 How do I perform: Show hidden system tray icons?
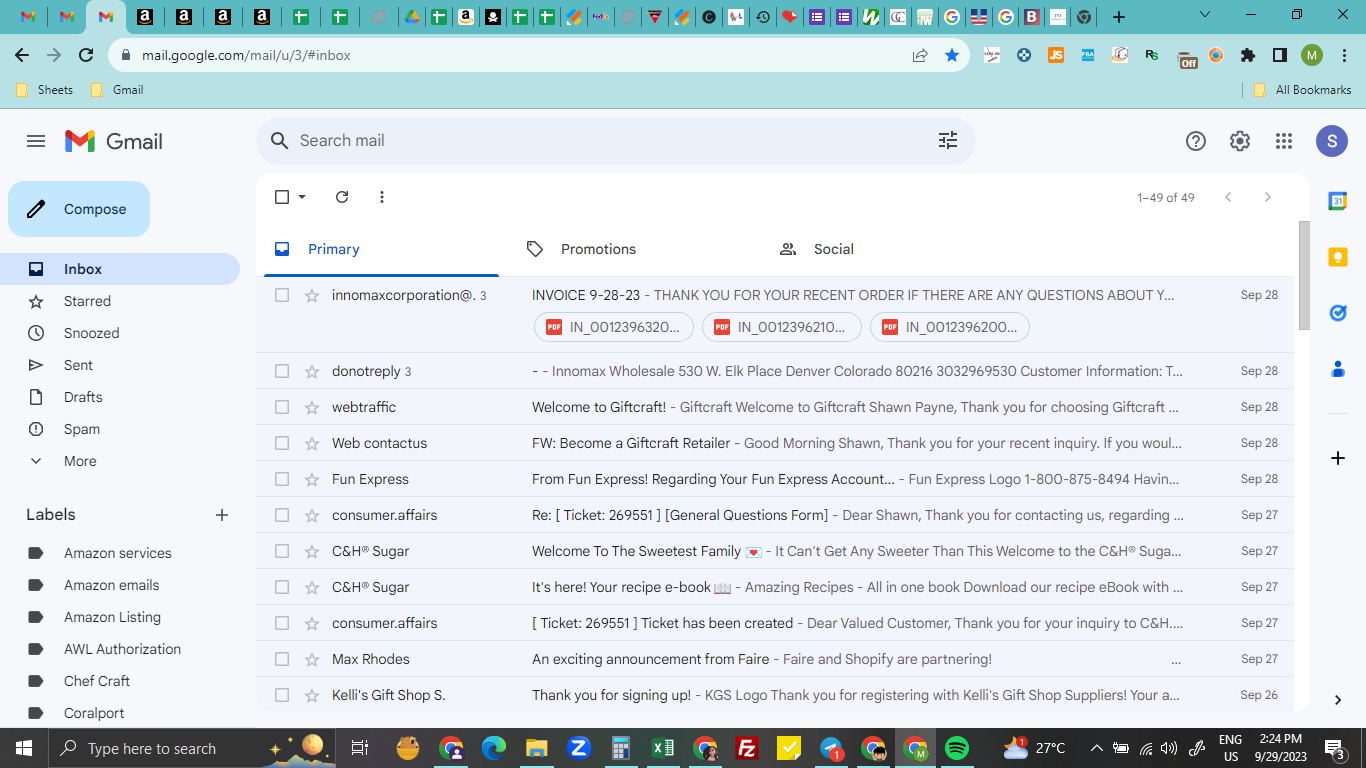pyautogui.click(x=1097, y=748)
